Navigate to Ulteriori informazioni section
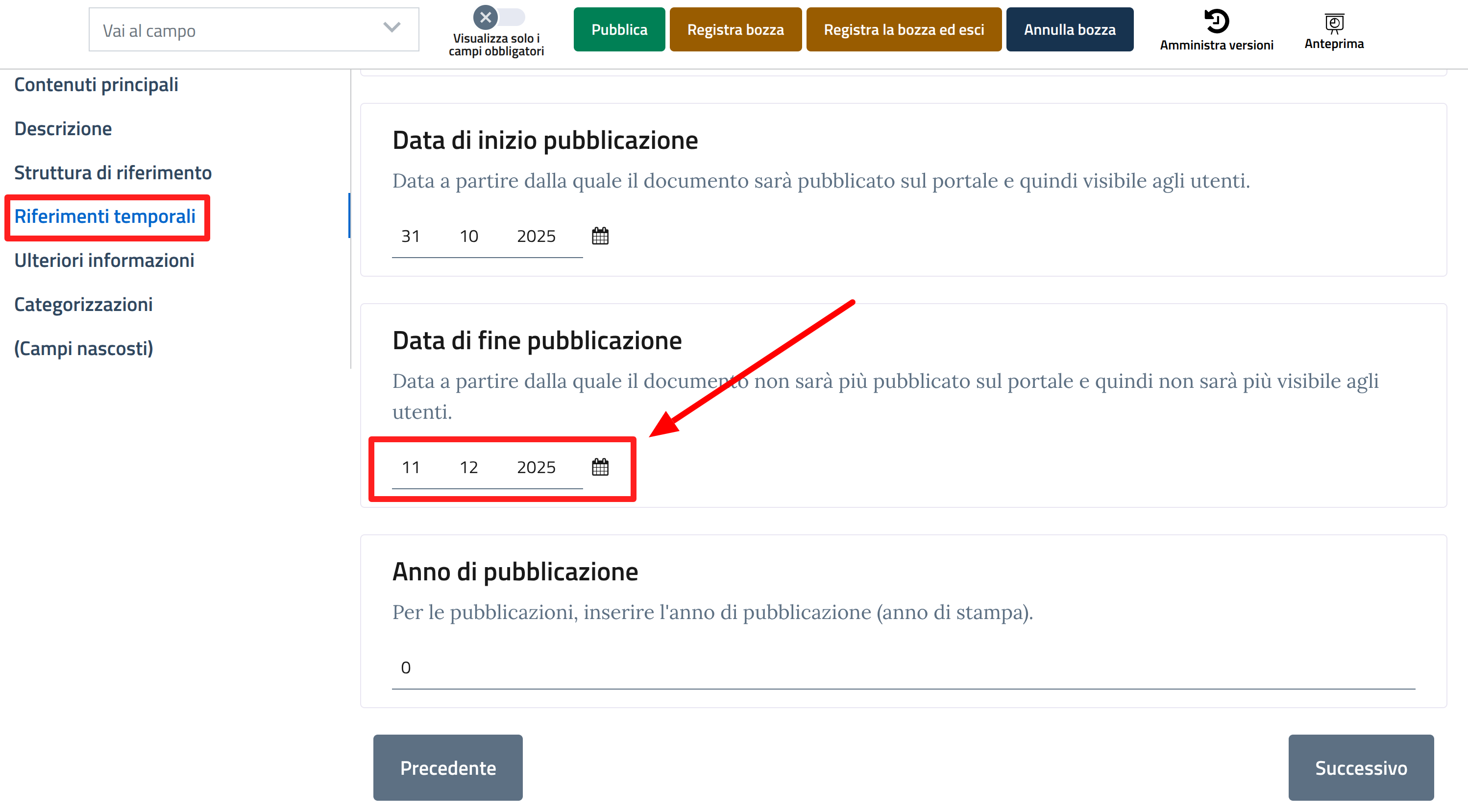This screenshot has height=812, width=1468. point(104,260)
